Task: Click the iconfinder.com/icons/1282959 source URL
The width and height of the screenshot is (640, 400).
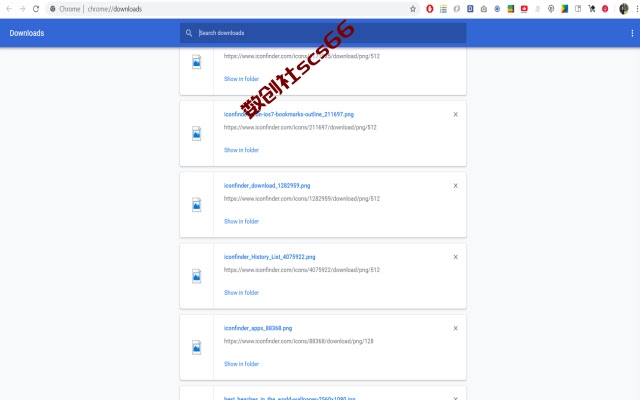Action: coord(302,199)
